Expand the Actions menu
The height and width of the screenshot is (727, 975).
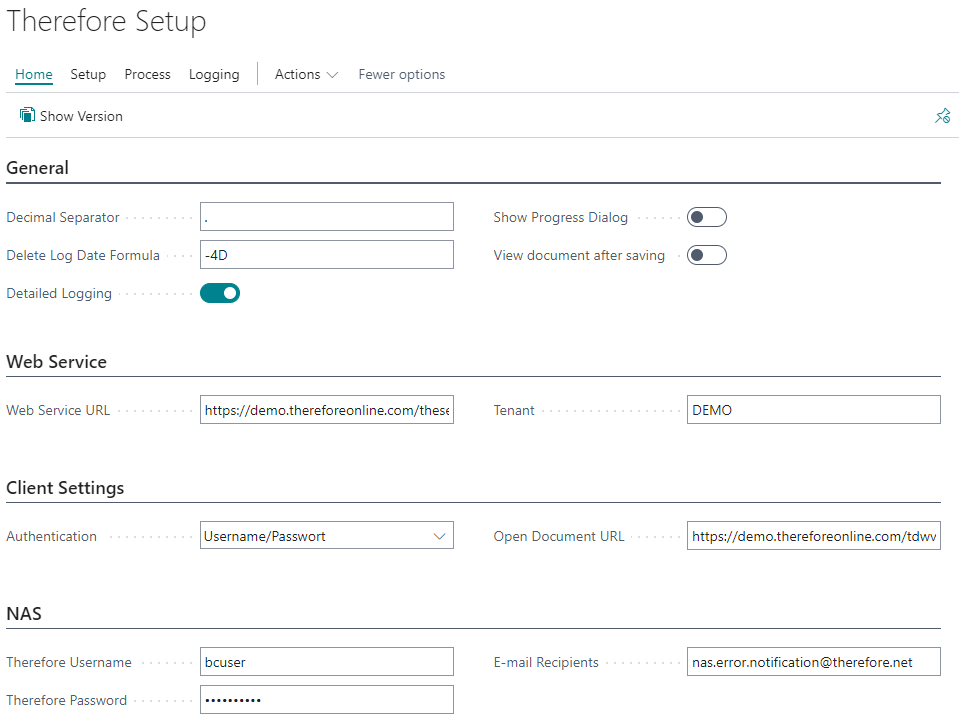pos(306,75)
